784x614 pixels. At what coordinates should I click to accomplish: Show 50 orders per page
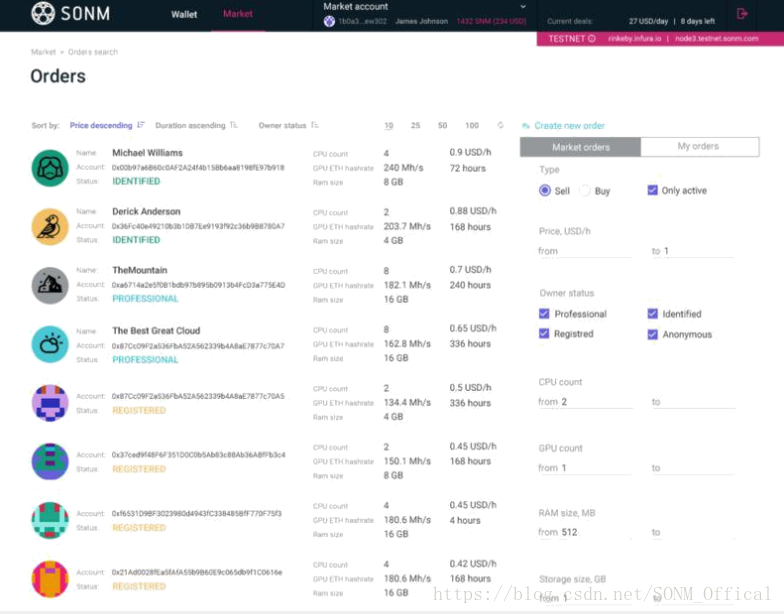(x=442, y=126)
